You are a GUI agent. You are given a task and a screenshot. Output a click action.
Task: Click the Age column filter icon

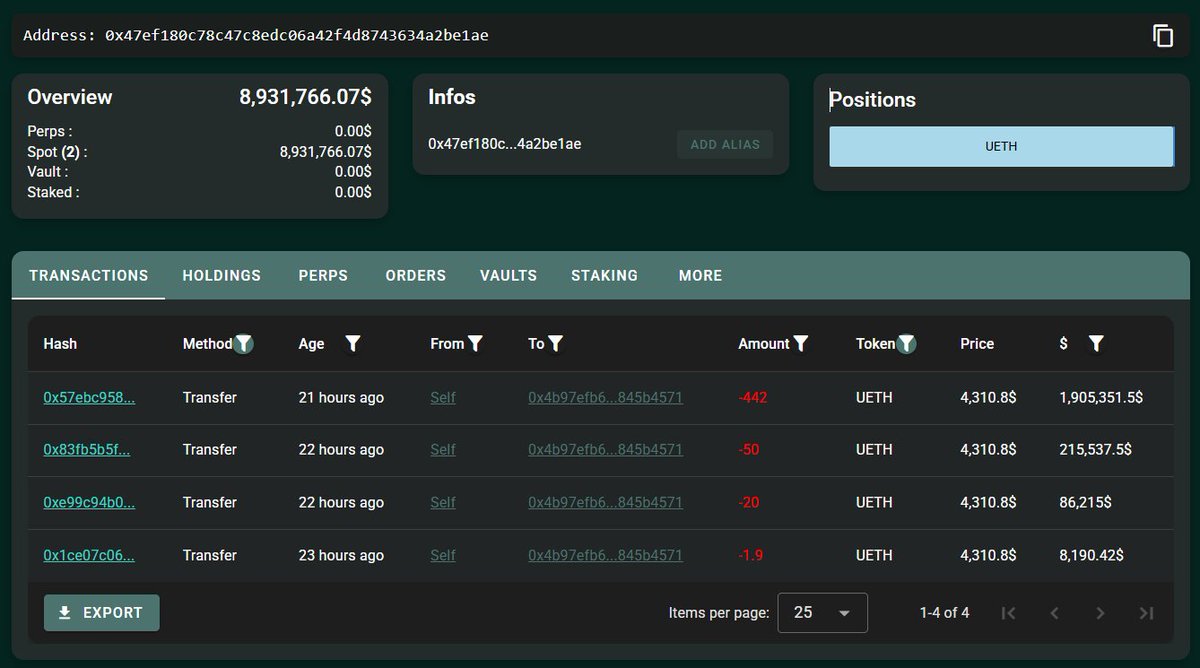click(352, 344)
